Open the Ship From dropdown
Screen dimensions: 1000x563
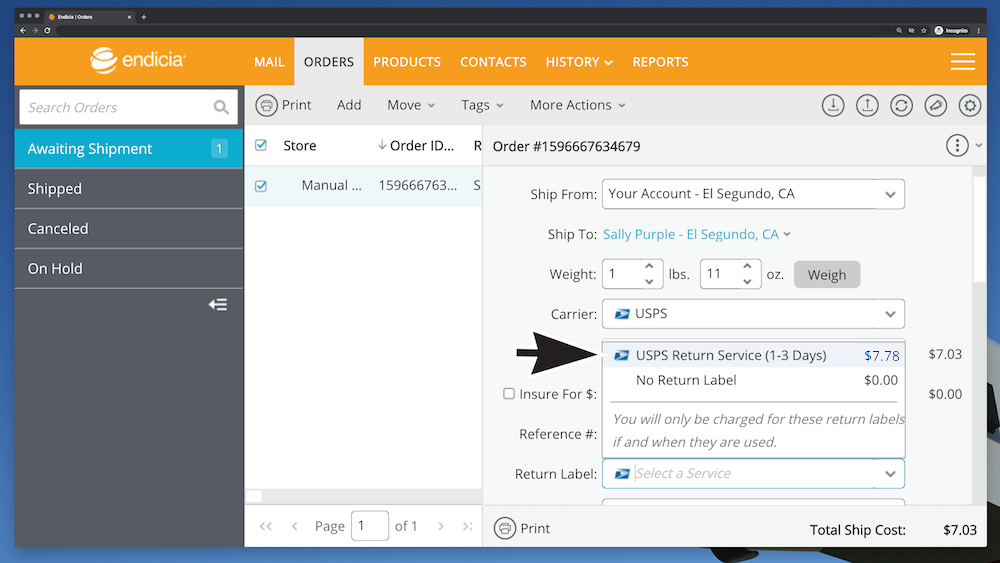(x=753, y=194)
